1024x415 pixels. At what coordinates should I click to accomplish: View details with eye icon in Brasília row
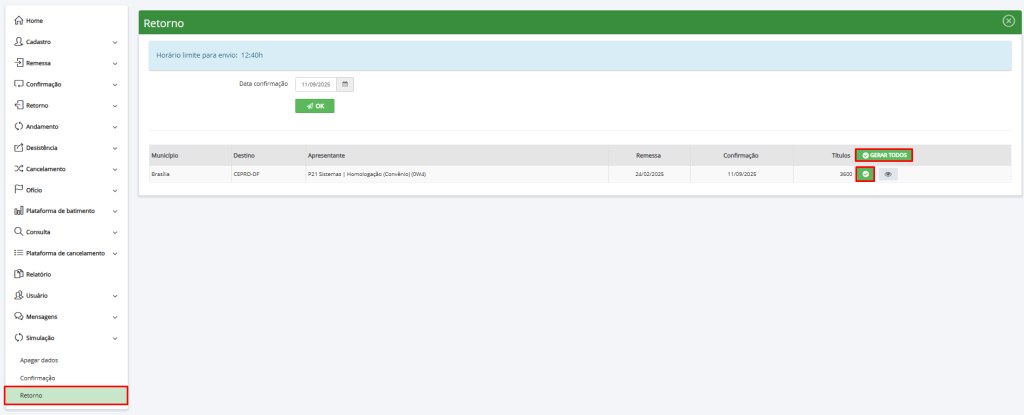pos(888,174)
